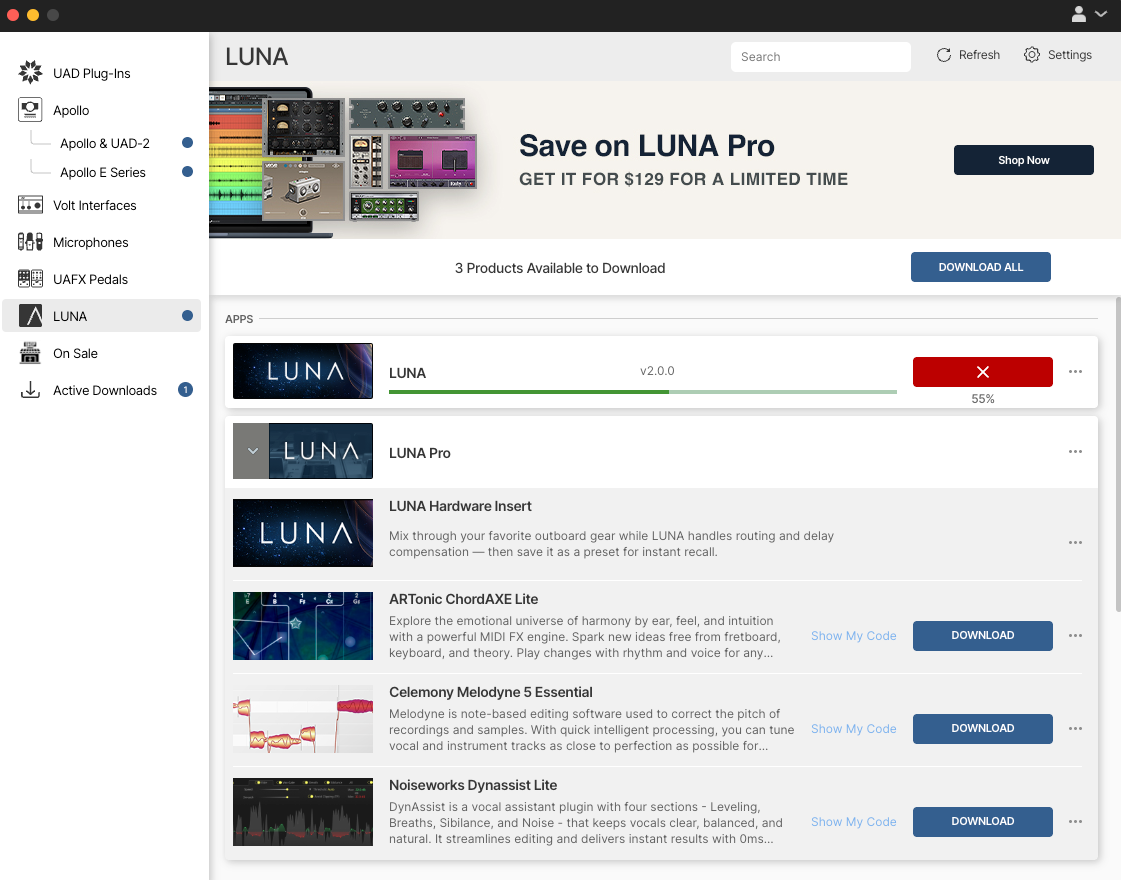Click the LUNA download progress bar
Image resolution: width=1121 pixels, height=880 pixels.
point(643,392)
